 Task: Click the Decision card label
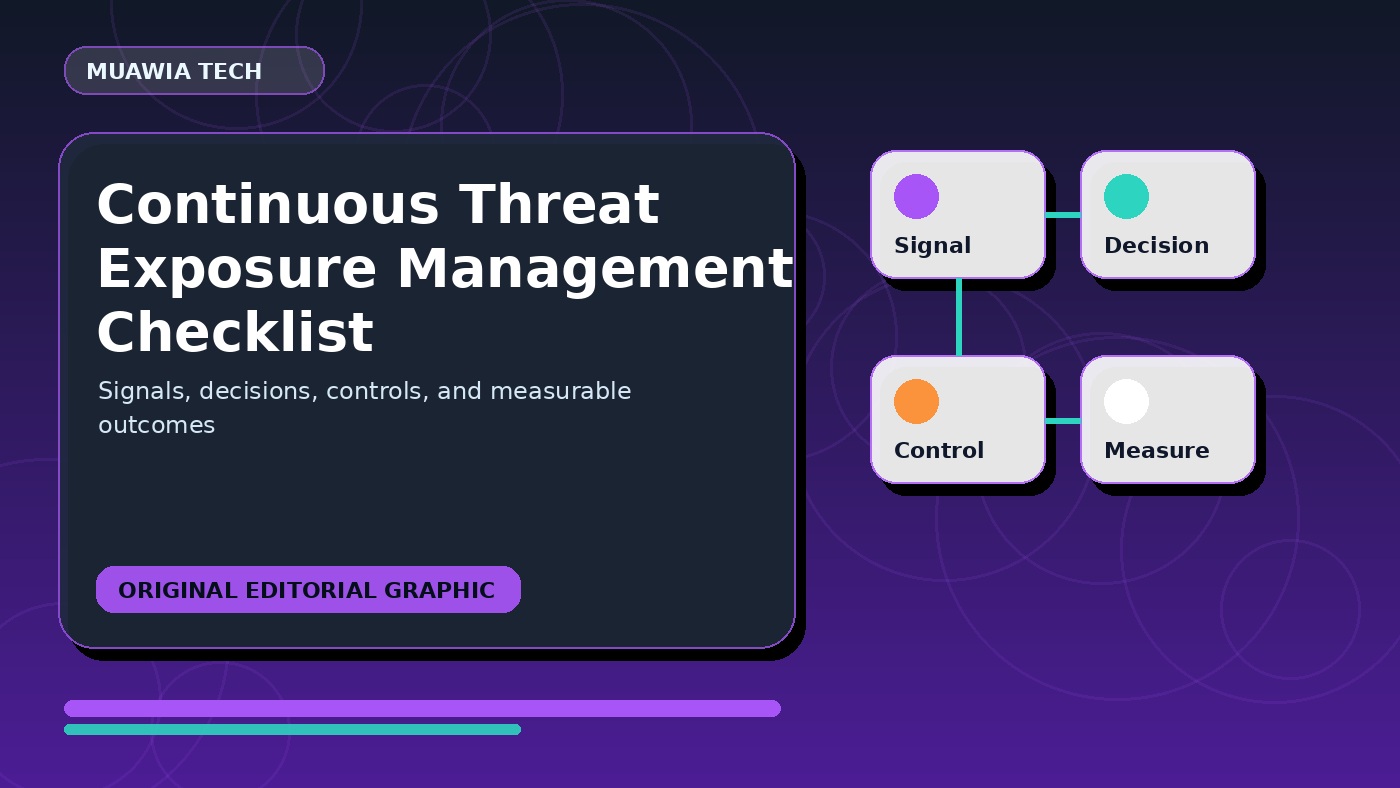point(1156,246)
